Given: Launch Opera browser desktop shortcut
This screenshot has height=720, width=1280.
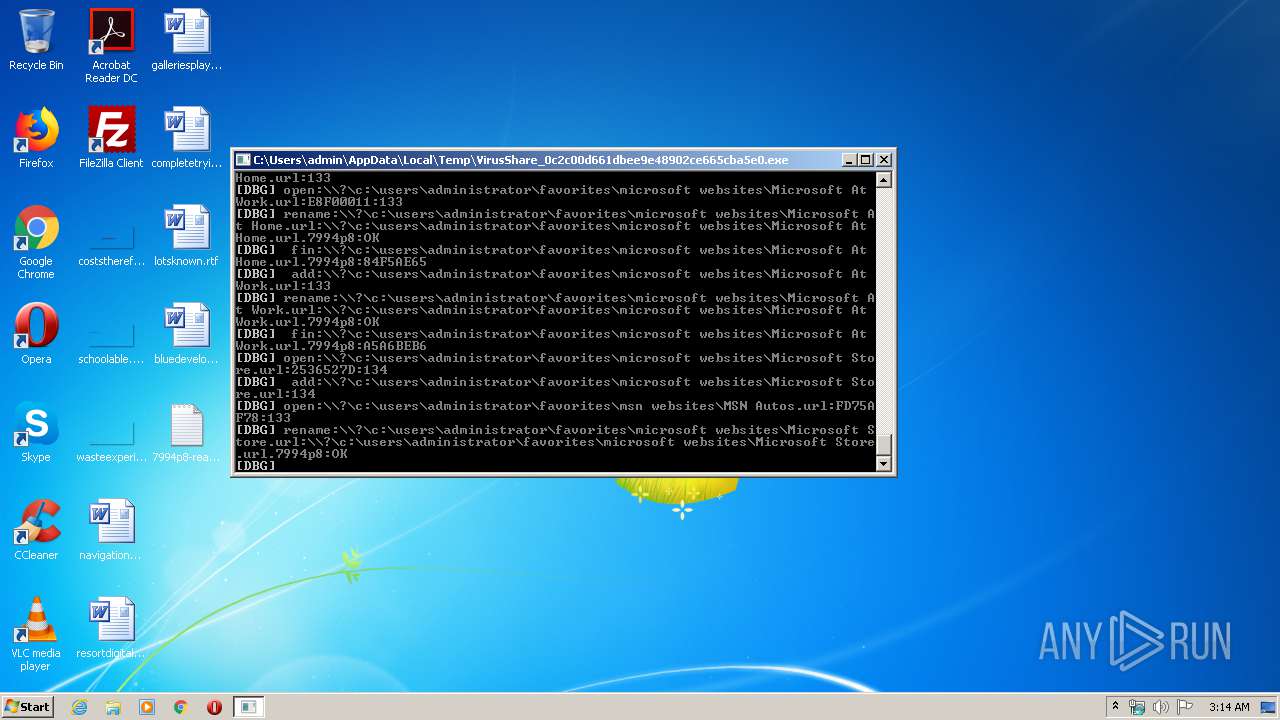Looking at the screenshot, I should pos(36,335).
